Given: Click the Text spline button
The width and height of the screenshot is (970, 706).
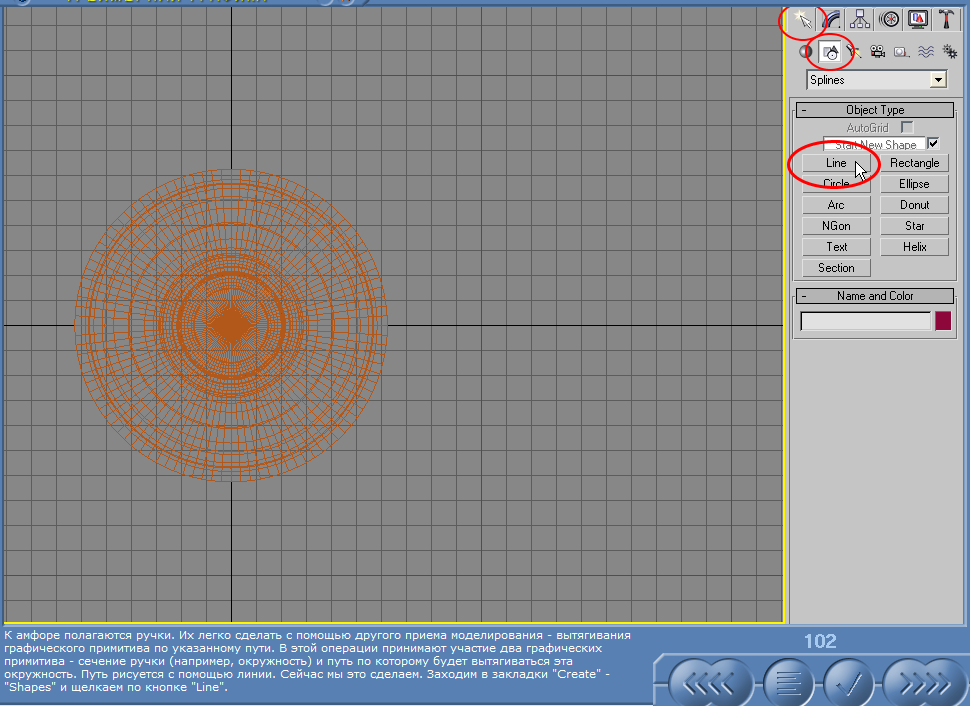Looking at the screenshot, I should [x=836, y=247].
